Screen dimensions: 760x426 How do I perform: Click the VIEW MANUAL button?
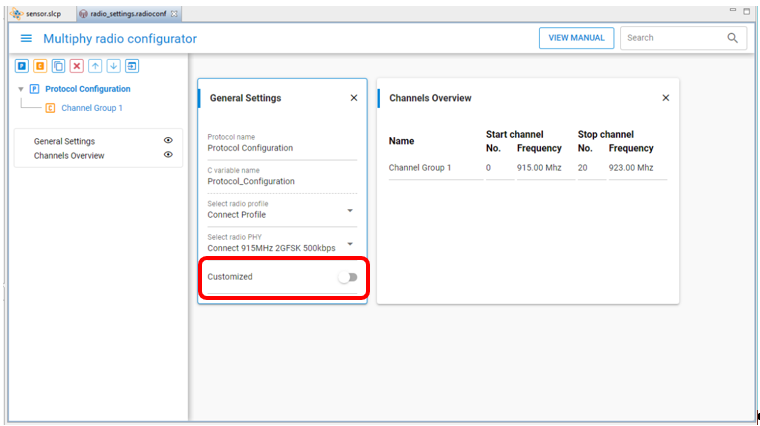click(576, 38)
